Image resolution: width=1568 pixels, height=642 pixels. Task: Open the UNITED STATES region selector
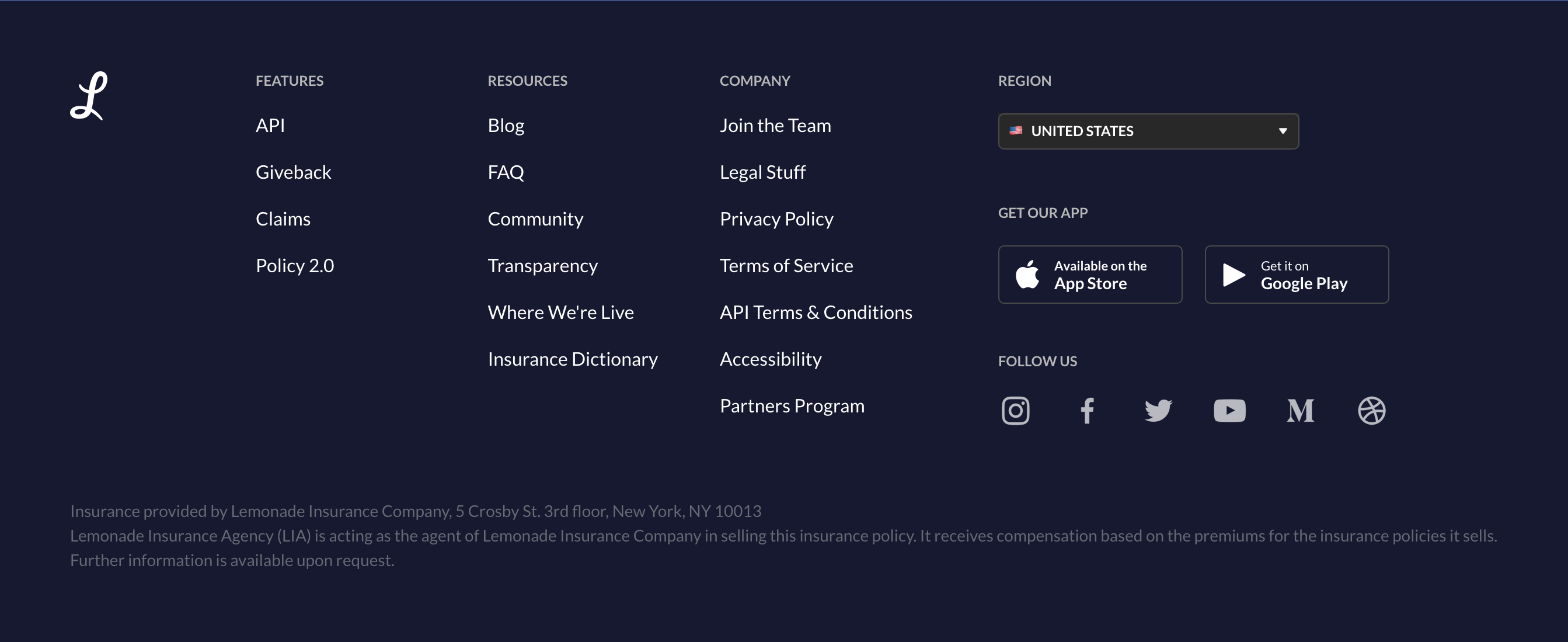tap(1148, 131)
